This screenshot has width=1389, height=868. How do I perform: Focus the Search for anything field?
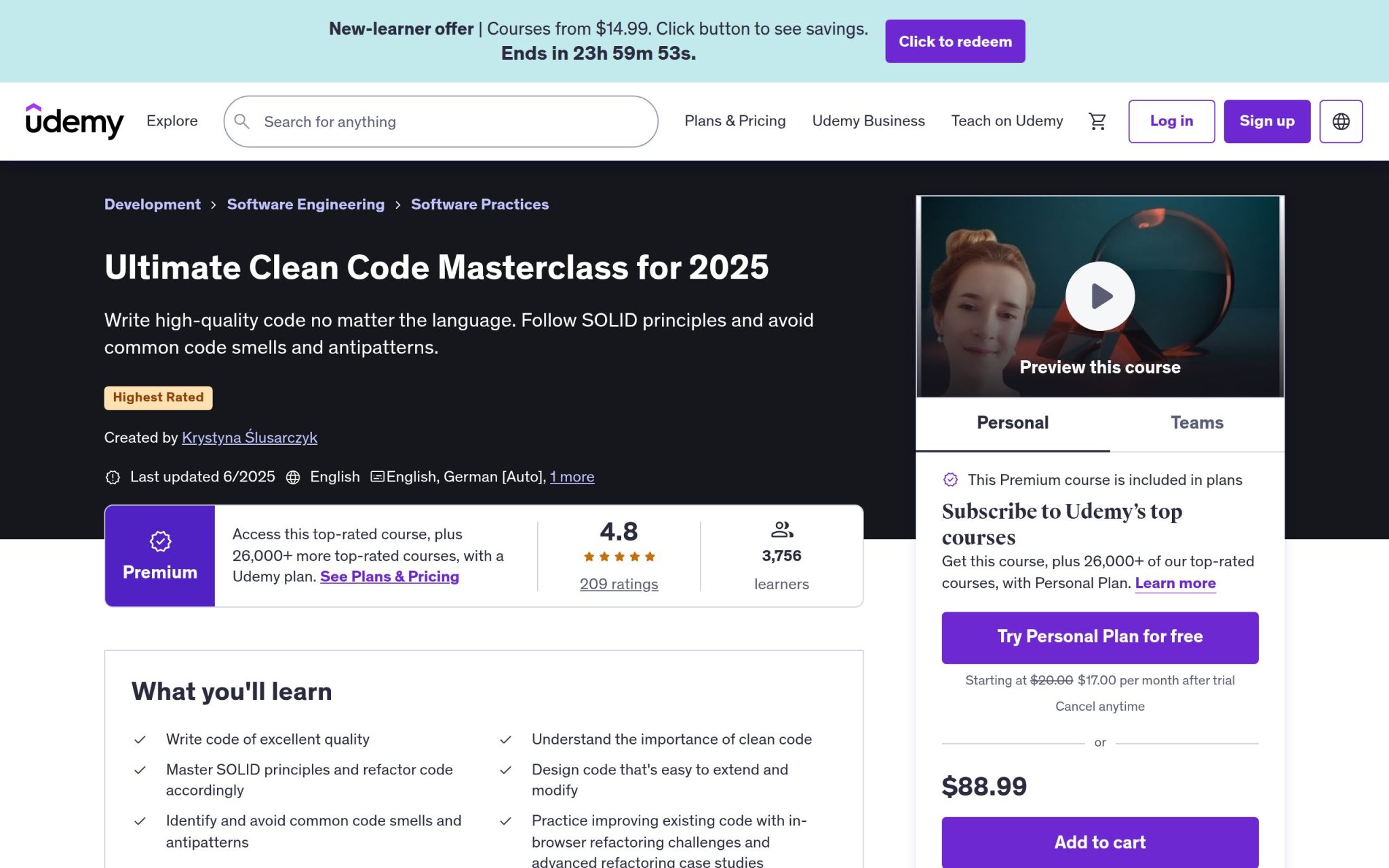441,121
